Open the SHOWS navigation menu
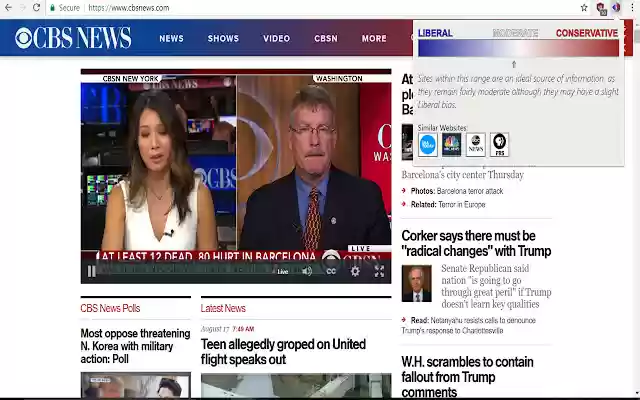 [223, 38]
